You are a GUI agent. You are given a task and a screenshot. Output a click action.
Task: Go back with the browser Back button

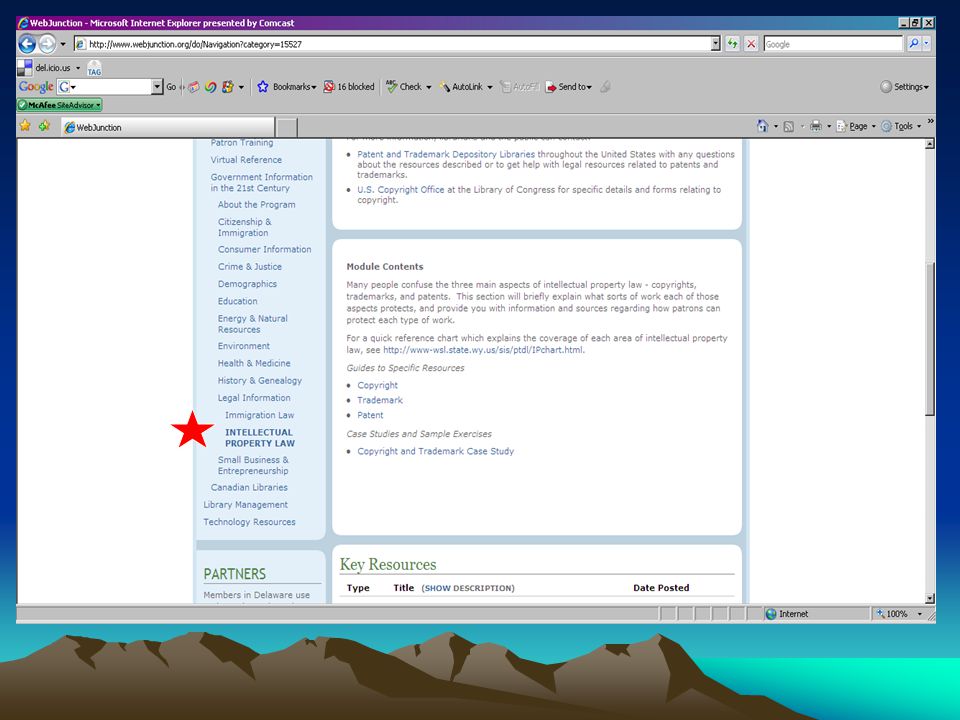pyautogui.click(x=28, y=43)
